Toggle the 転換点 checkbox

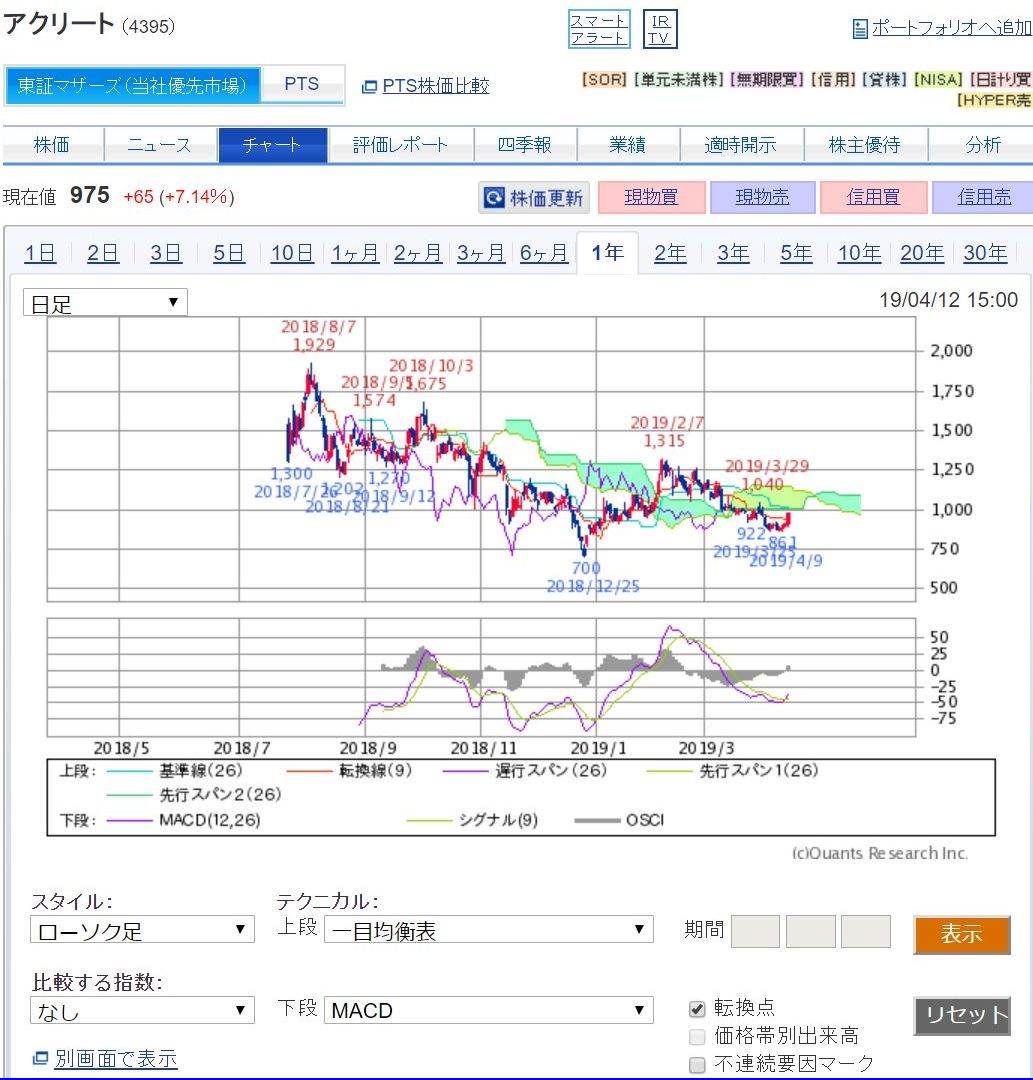(x=697, y=1008)
